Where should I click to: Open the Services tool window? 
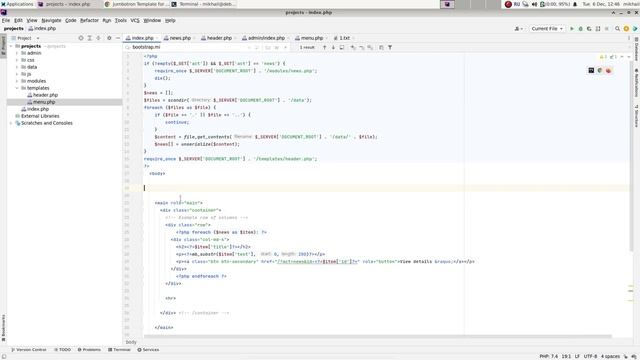click(148, 350)
